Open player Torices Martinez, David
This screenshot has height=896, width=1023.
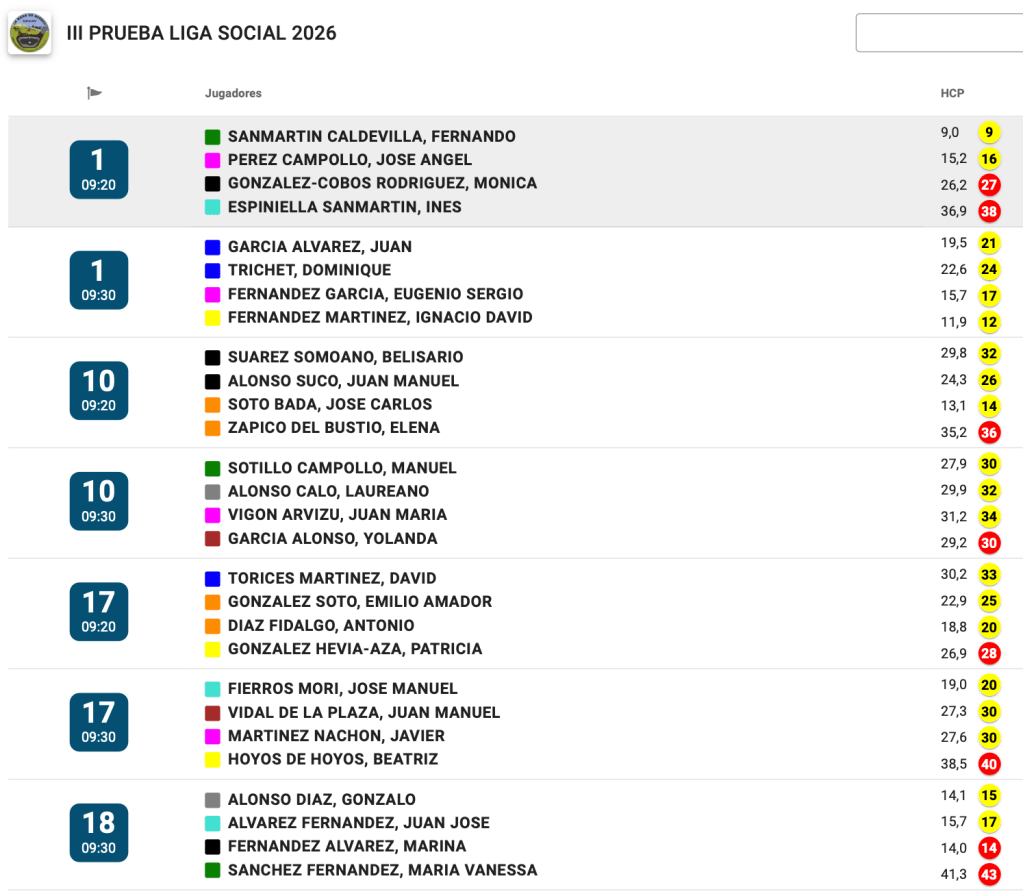(x=332, y=578)
